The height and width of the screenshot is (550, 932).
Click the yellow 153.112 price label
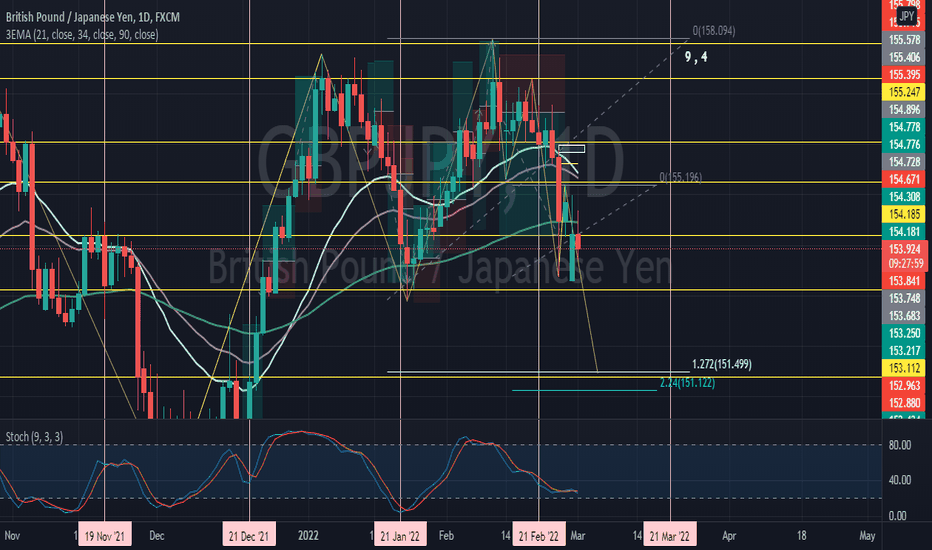point(904,368)
